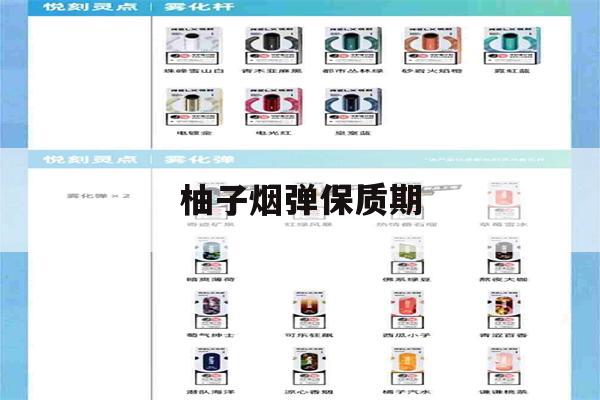This screenshot has width=600, height=400.
Task: Click the 悦刻灵点 heading of the 雾化杆 section
Action: tap(90, 7)
